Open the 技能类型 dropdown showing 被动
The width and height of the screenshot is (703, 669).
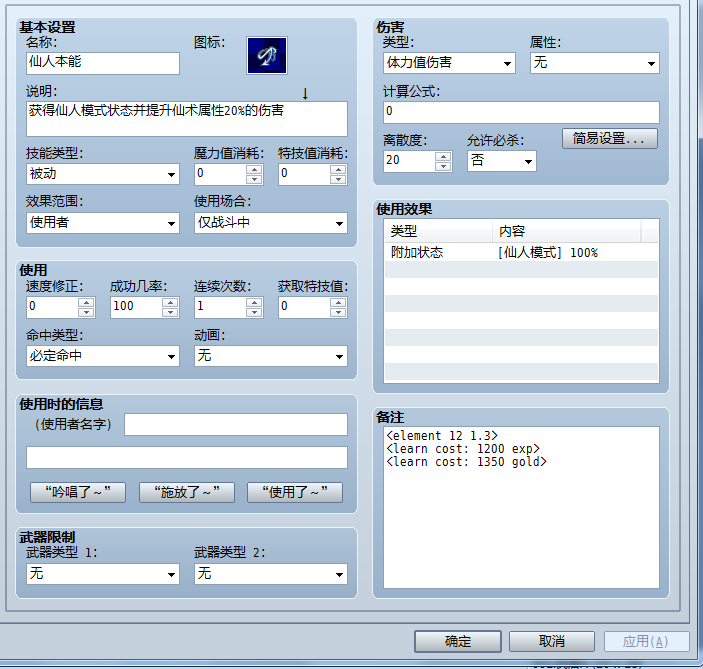(x=103, y=174)
